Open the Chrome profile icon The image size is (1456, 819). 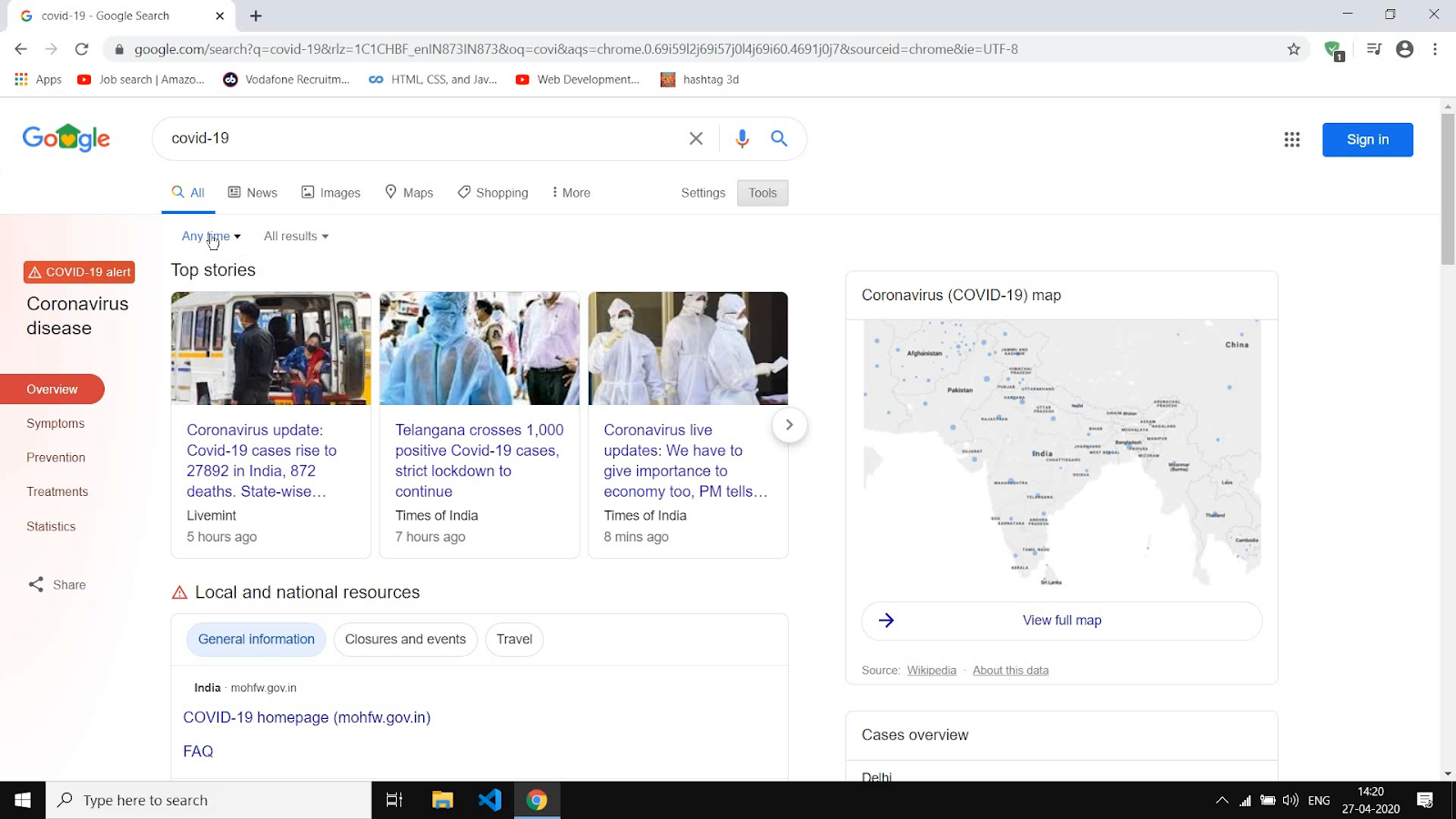click(1405, 49)
